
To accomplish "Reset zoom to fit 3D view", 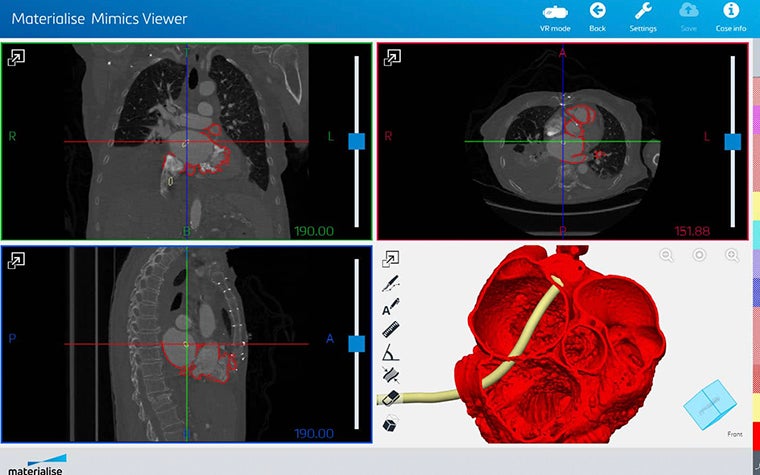I will [x=700, y=256].
